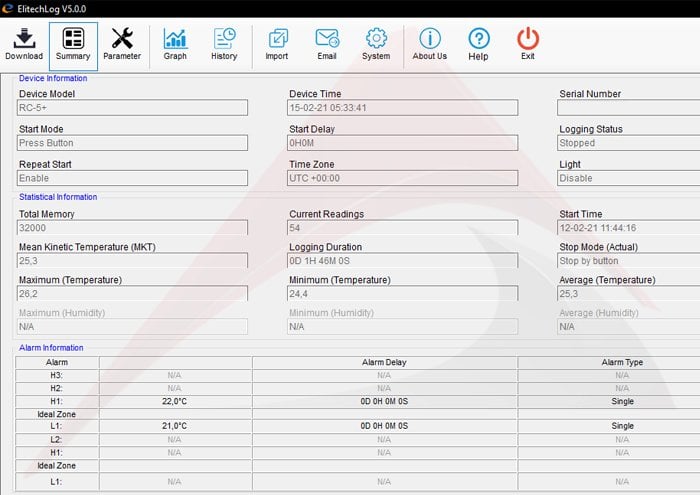The image size is (700, 495).
Task: Click the Import data icon
Action: [277, 43]
